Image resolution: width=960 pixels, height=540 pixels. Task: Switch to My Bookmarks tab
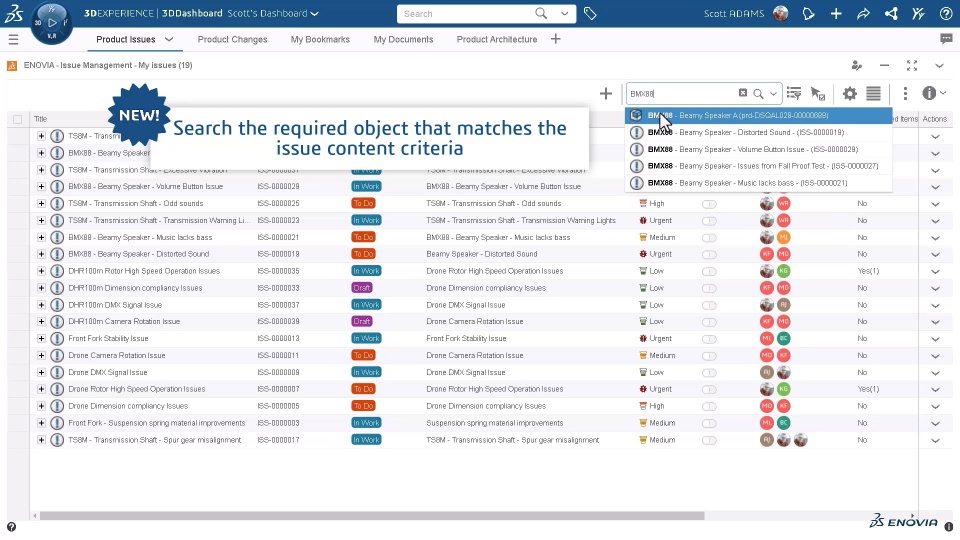(320, 39)
